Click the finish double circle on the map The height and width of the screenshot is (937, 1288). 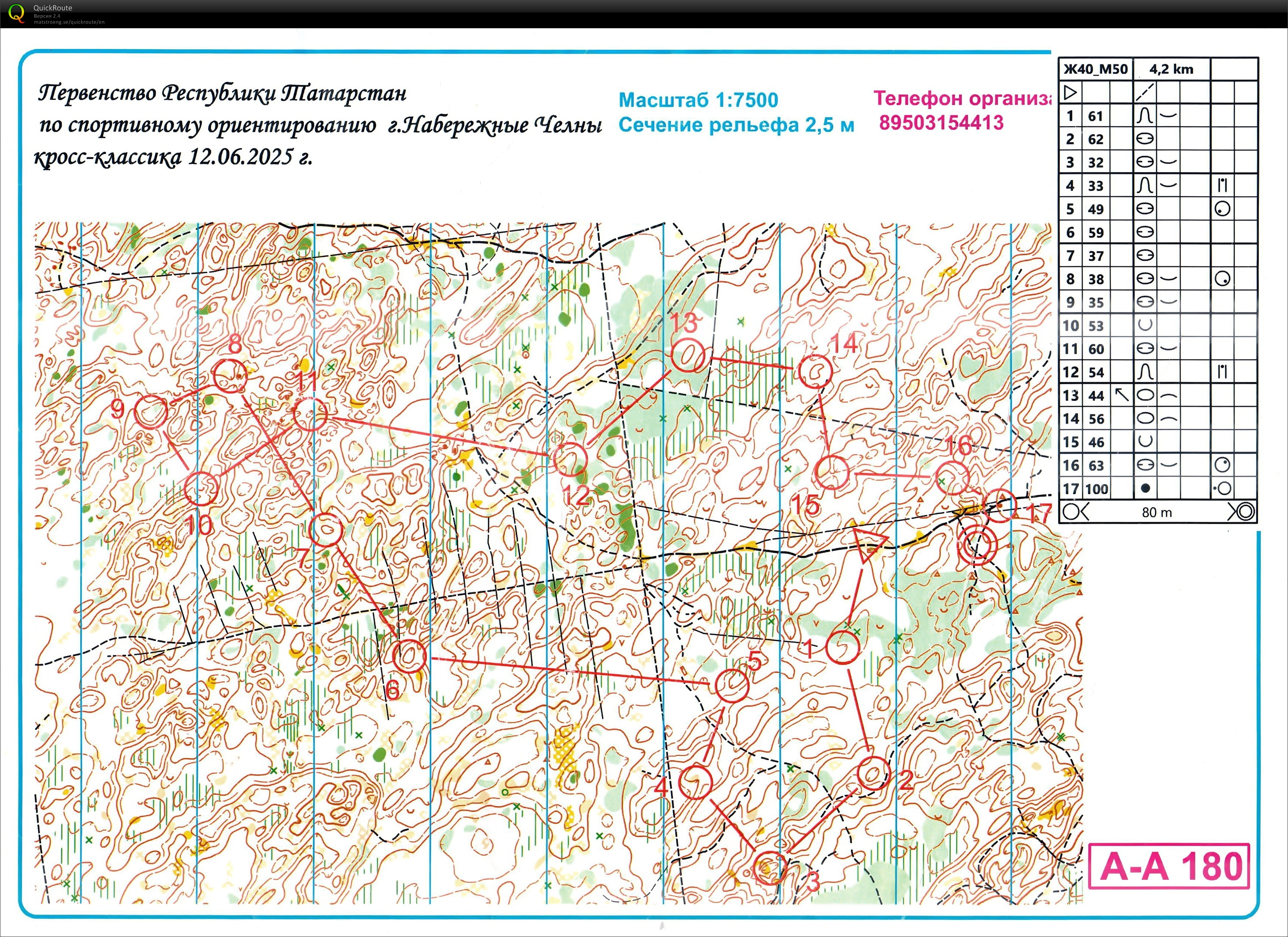pyautogui.click(x=977, y=546)
